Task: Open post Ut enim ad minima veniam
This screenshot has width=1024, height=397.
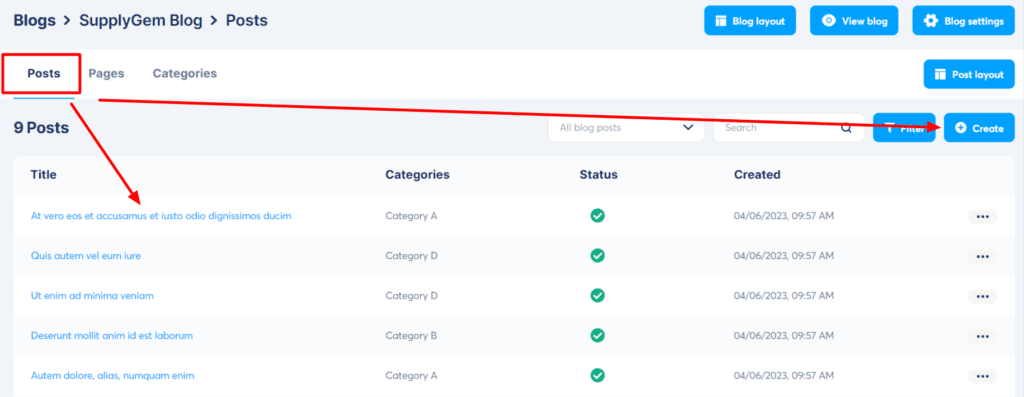Action: point(92,296)
